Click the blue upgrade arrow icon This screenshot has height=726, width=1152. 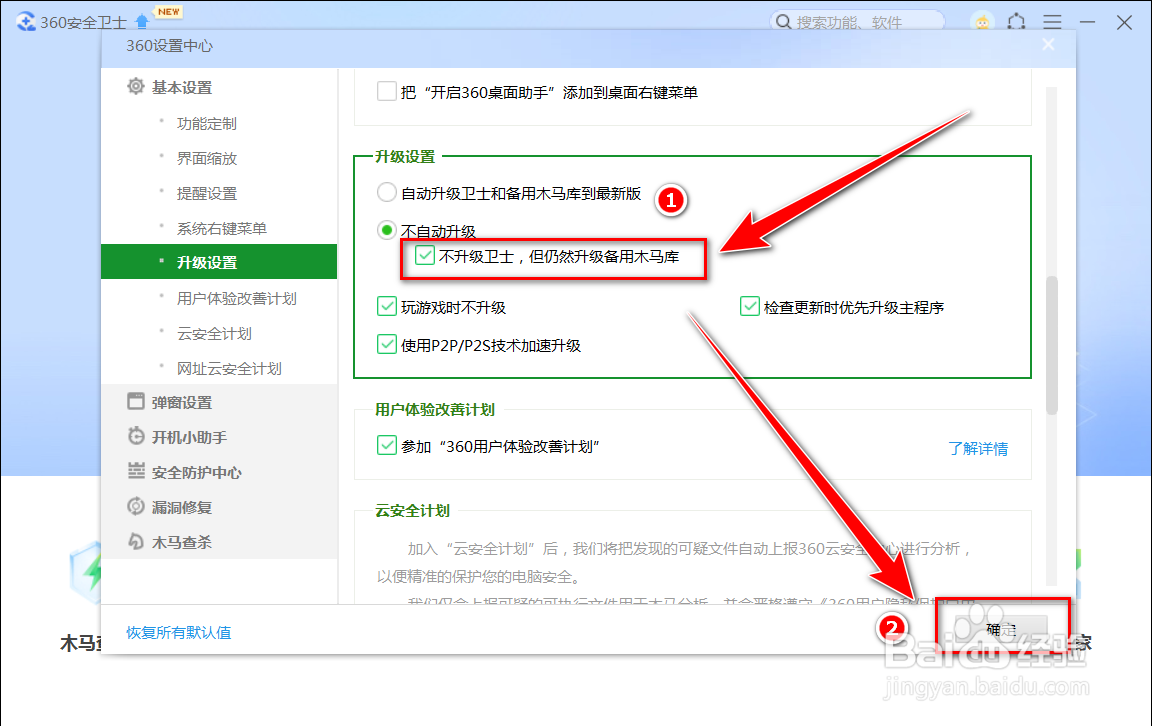click(142, 22)
